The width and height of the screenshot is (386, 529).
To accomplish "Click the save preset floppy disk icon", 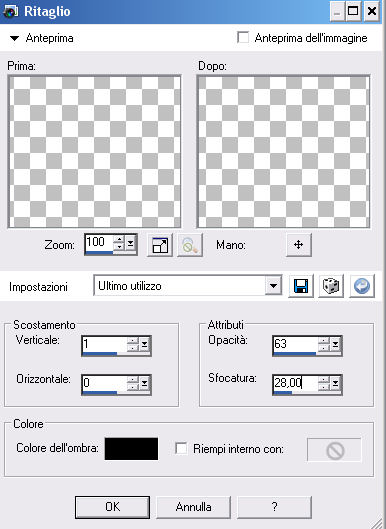I will pos(301,286).
